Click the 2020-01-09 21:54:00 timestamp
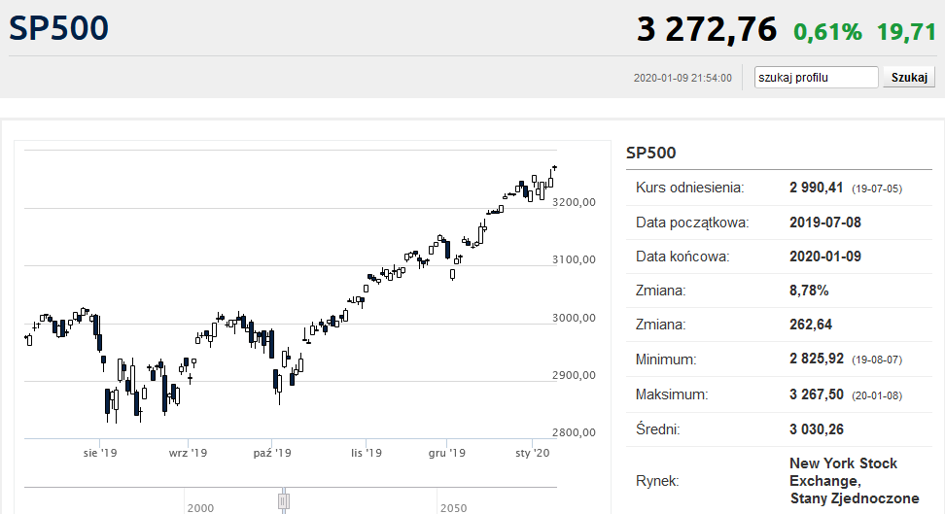The width and height of the screenshot is (945, 514). pos(682,78)
